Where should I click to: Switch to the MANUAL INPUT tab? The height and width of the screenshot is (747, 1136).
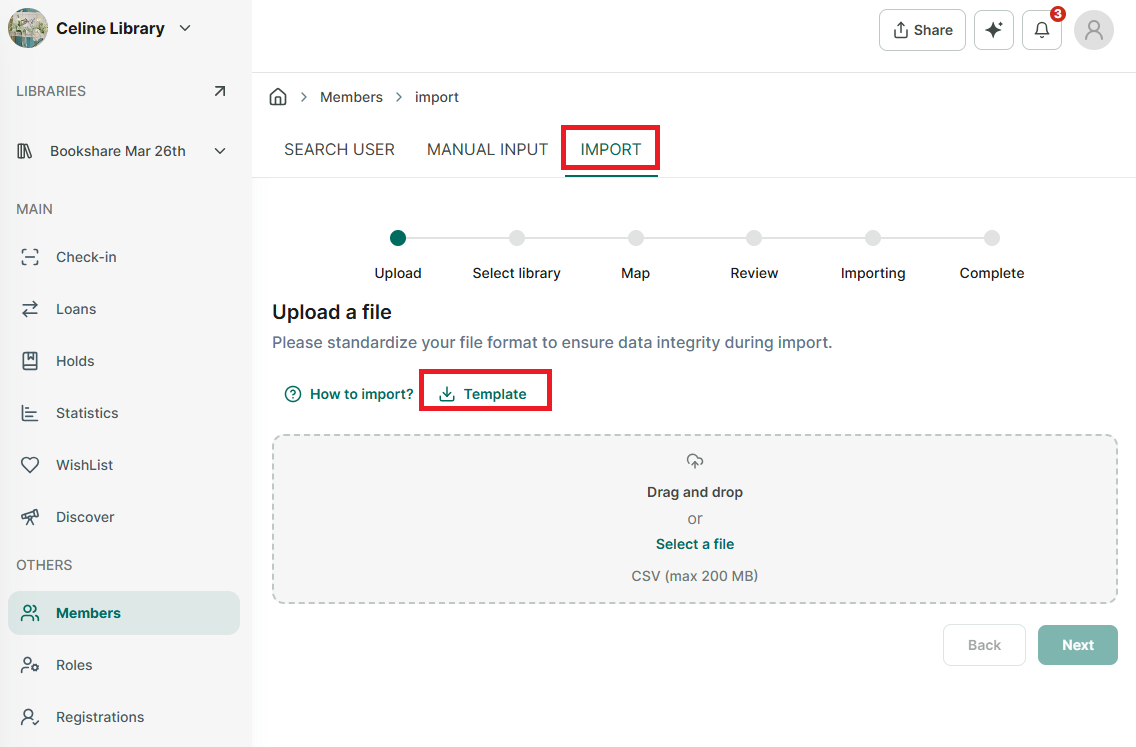pyautogui.click(x=488, y=149)
